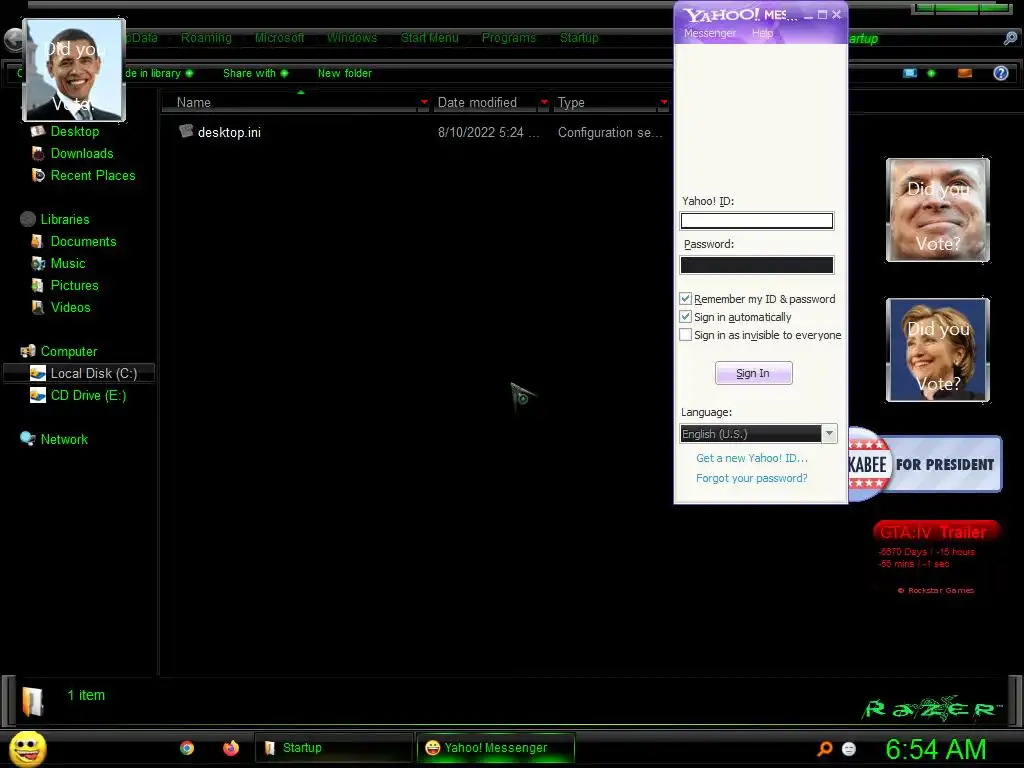
Task: Click the Local Disk (C:) drive icon
Action: 38,373
